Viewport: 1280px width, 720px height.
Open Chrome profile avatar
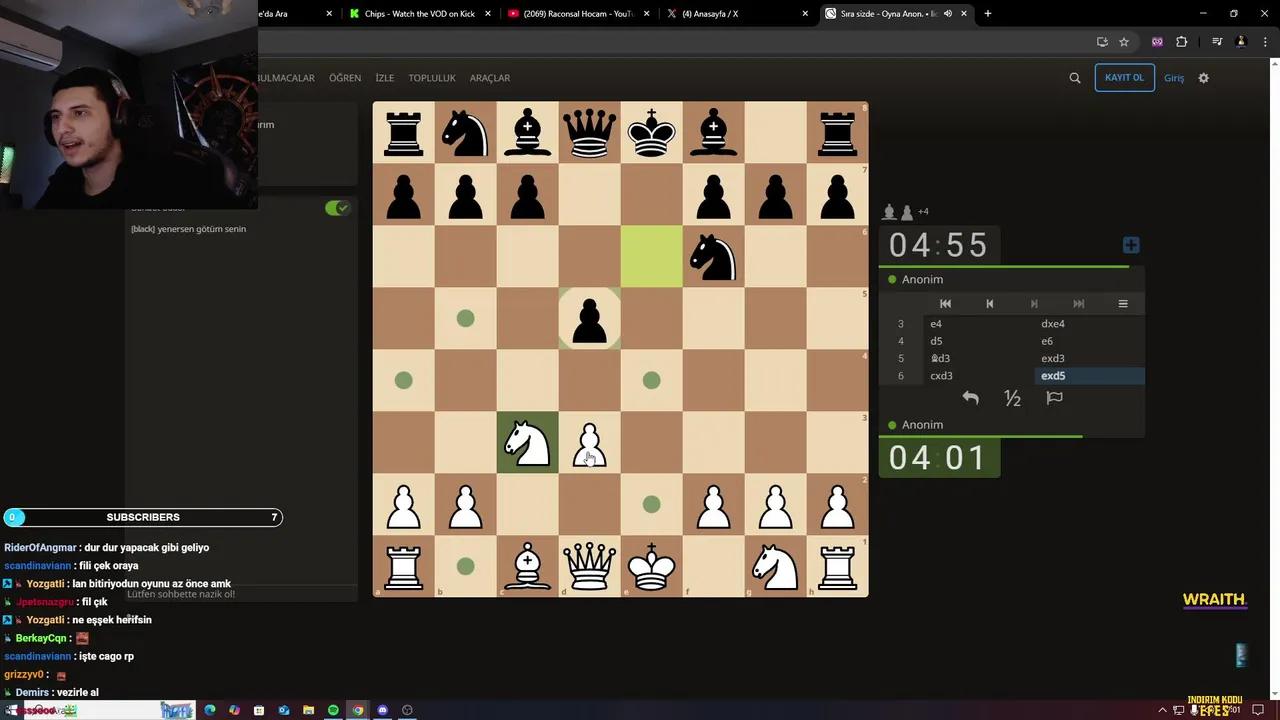pyautogui.click(x=1241, y=42)
